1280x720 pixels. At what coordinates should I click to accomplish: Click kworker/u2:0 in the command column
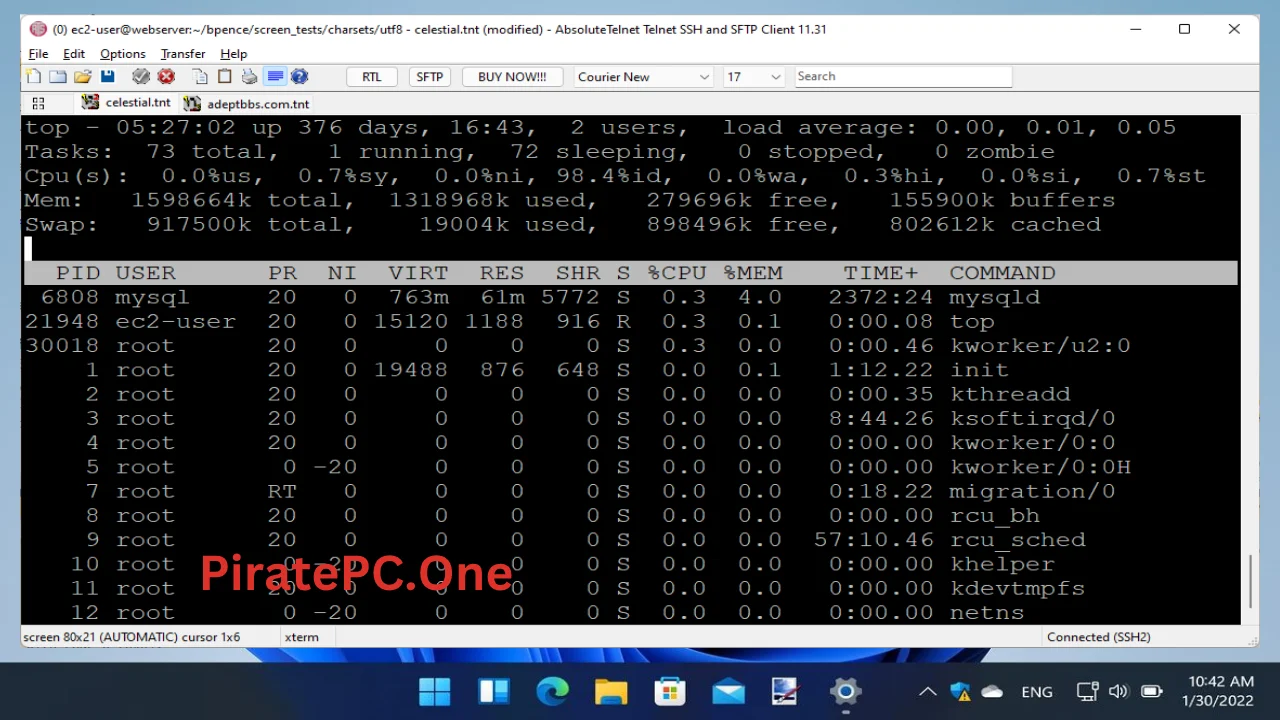click(x=1040, y=345)
